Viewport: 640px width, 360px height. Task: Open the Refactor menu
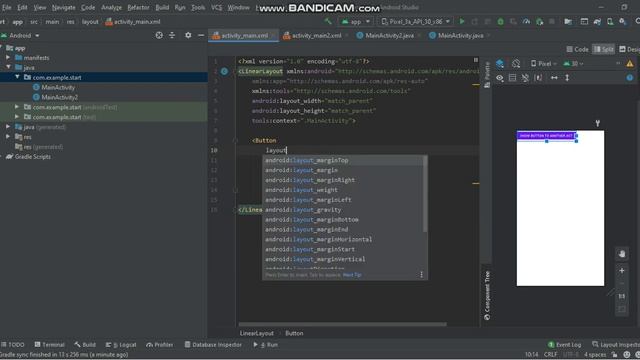click(138, 7)
